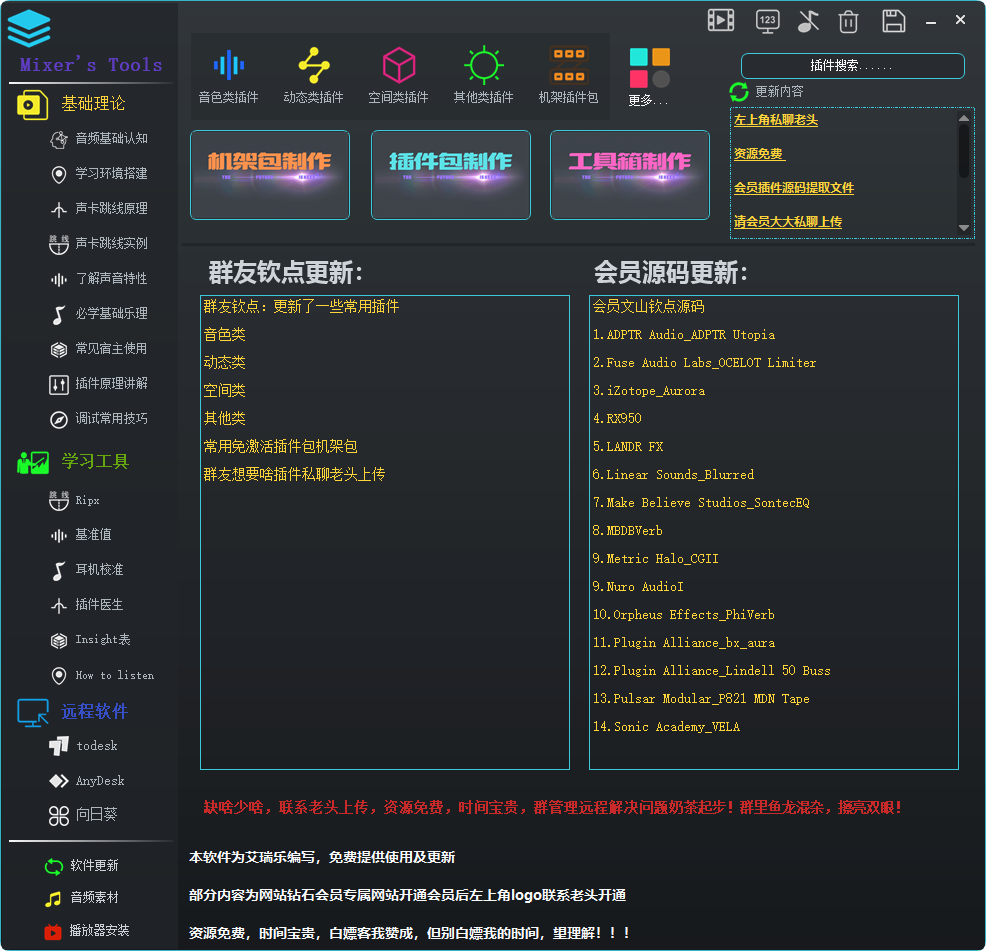Screen dimensions: 986x951
Task: Open the 请会员大大私聊上传 link
Action: click(788, 222)
